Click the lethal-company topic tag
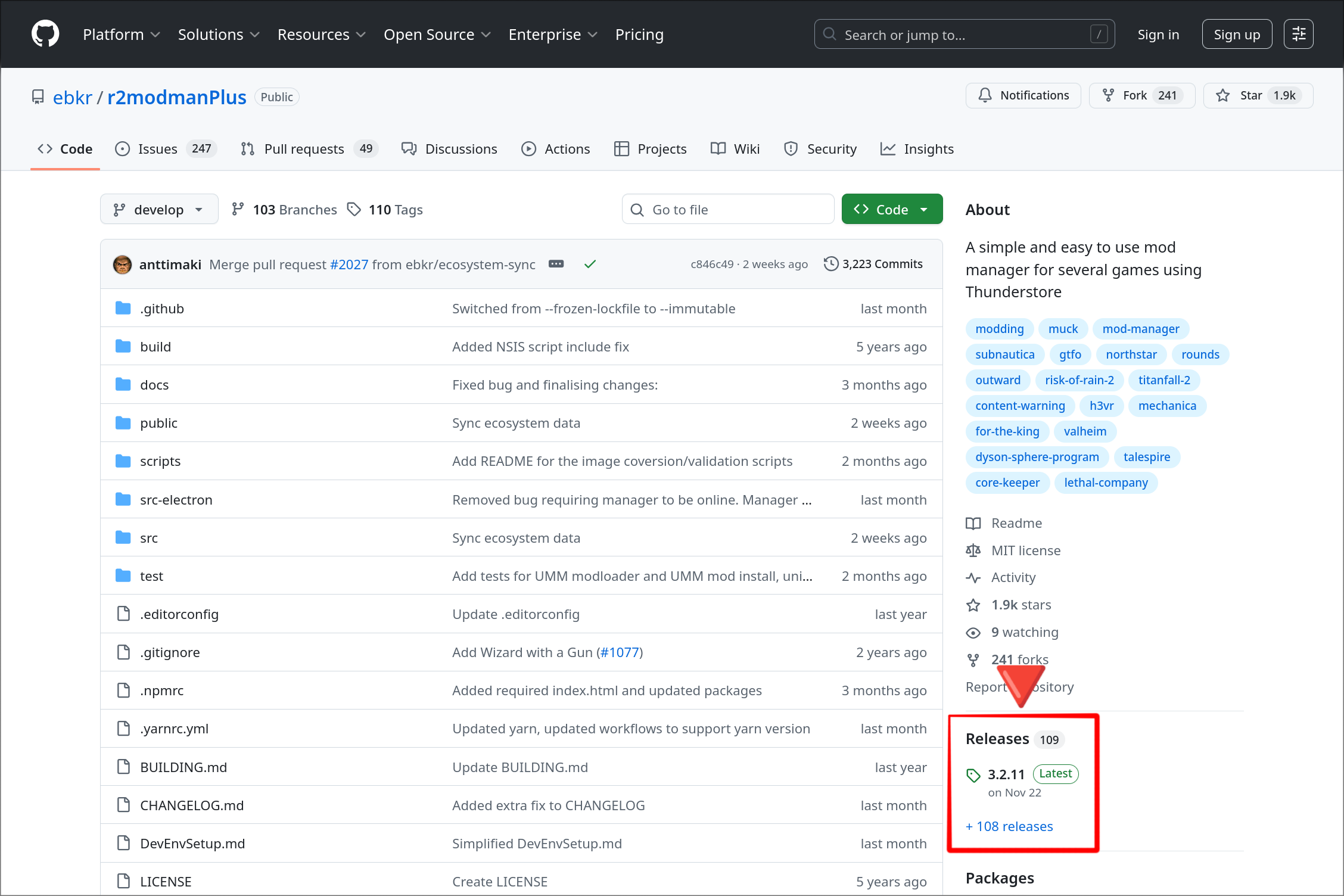Image resolution: width=1344 pixels, height=896 pixels. [1106, 483]
